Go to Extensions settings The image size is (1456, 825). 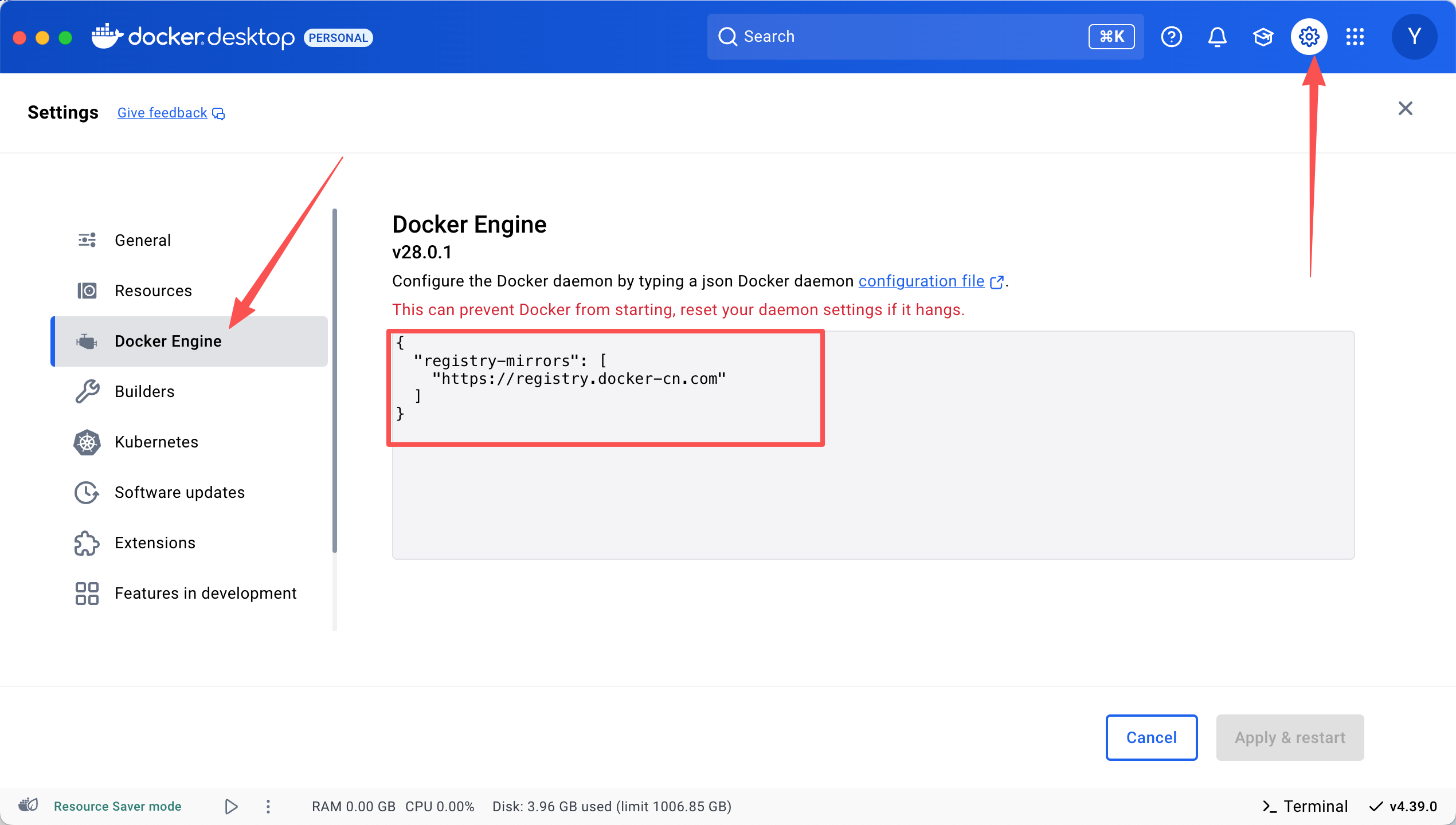(155, 543)
